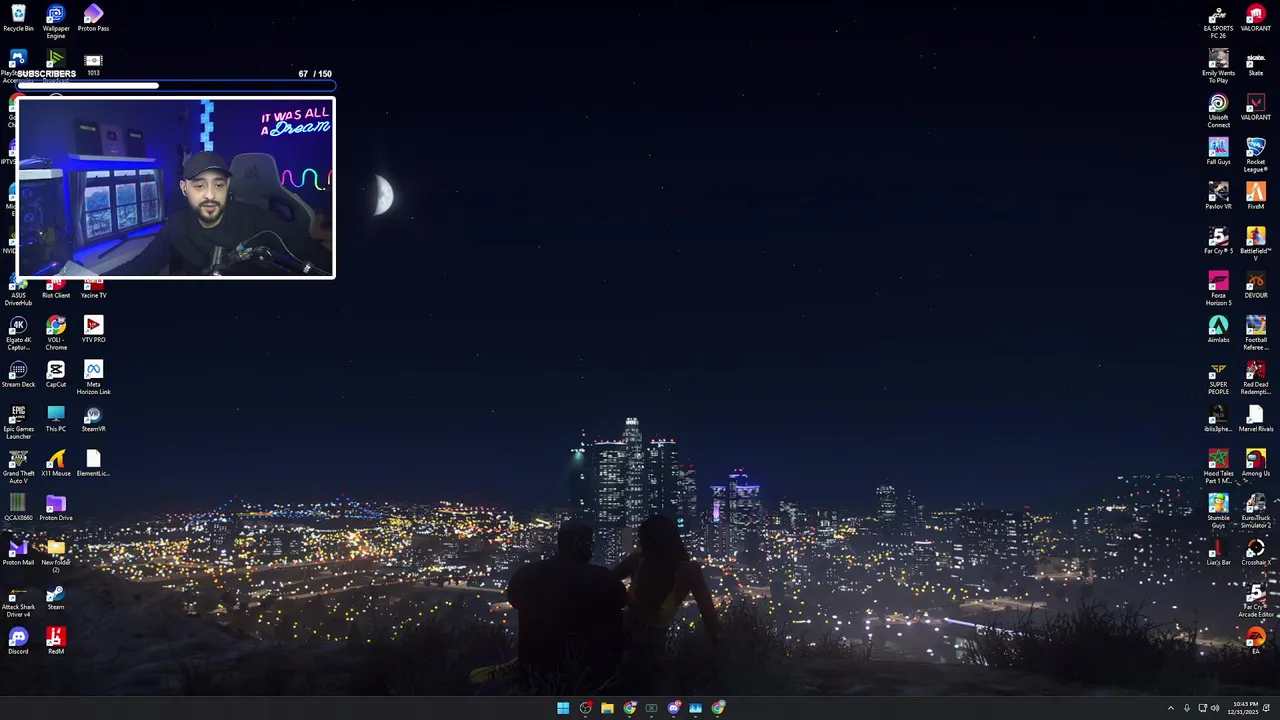Launch Stream Deck from the desktop

coord(18,375)
